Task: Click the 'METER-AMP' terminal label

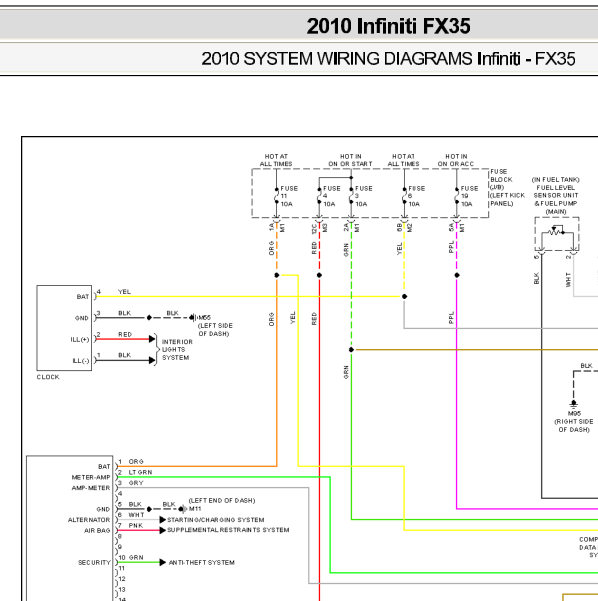Action: point(91,478)
